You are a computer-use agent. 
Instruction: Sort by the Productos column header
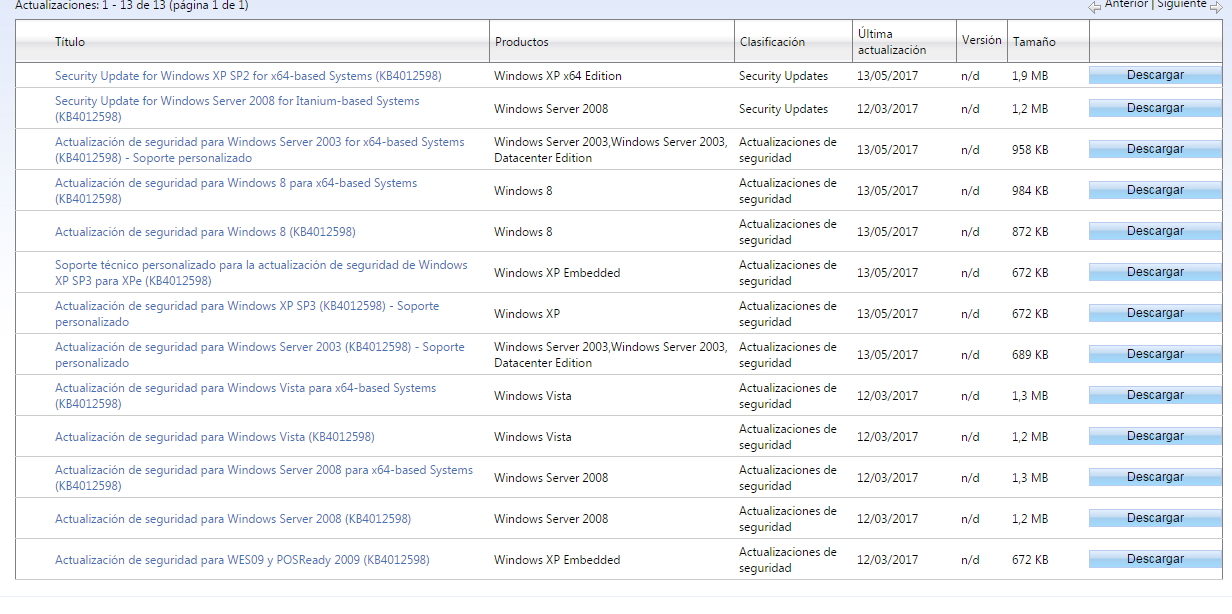(x=521, y=42)
